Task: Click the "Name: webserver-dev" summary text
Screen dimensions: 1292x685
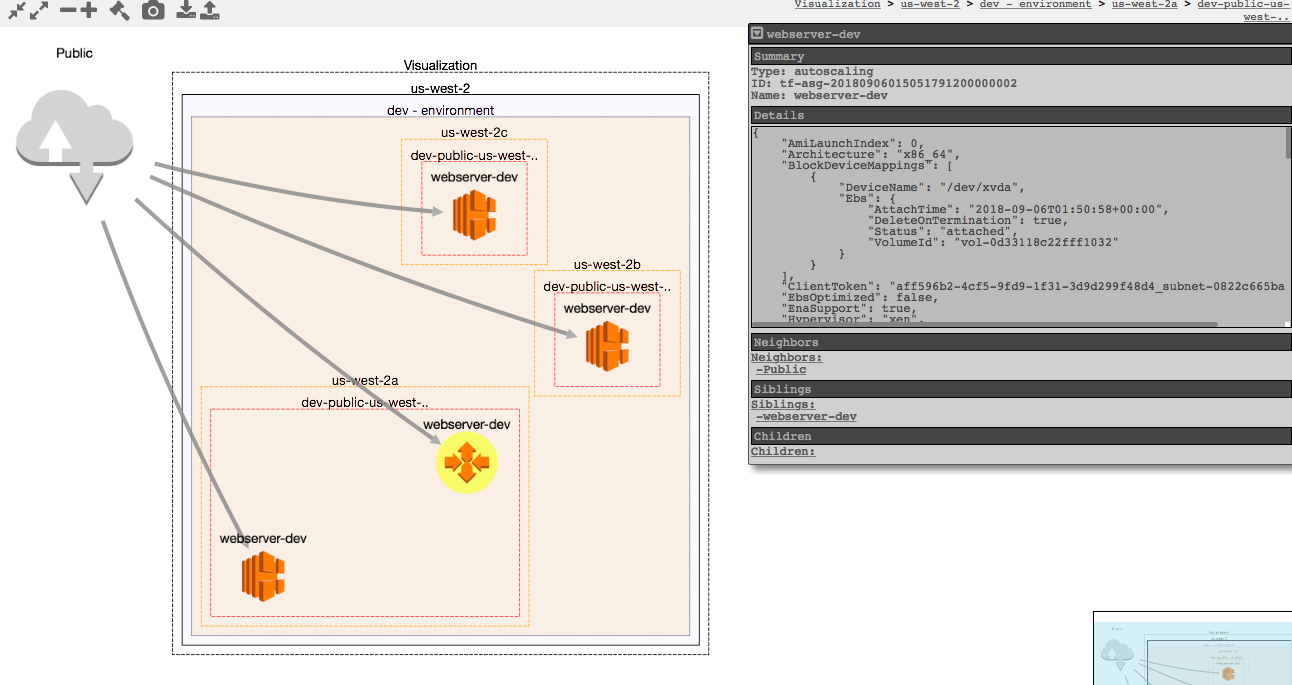Action: [x=819, y=96]
